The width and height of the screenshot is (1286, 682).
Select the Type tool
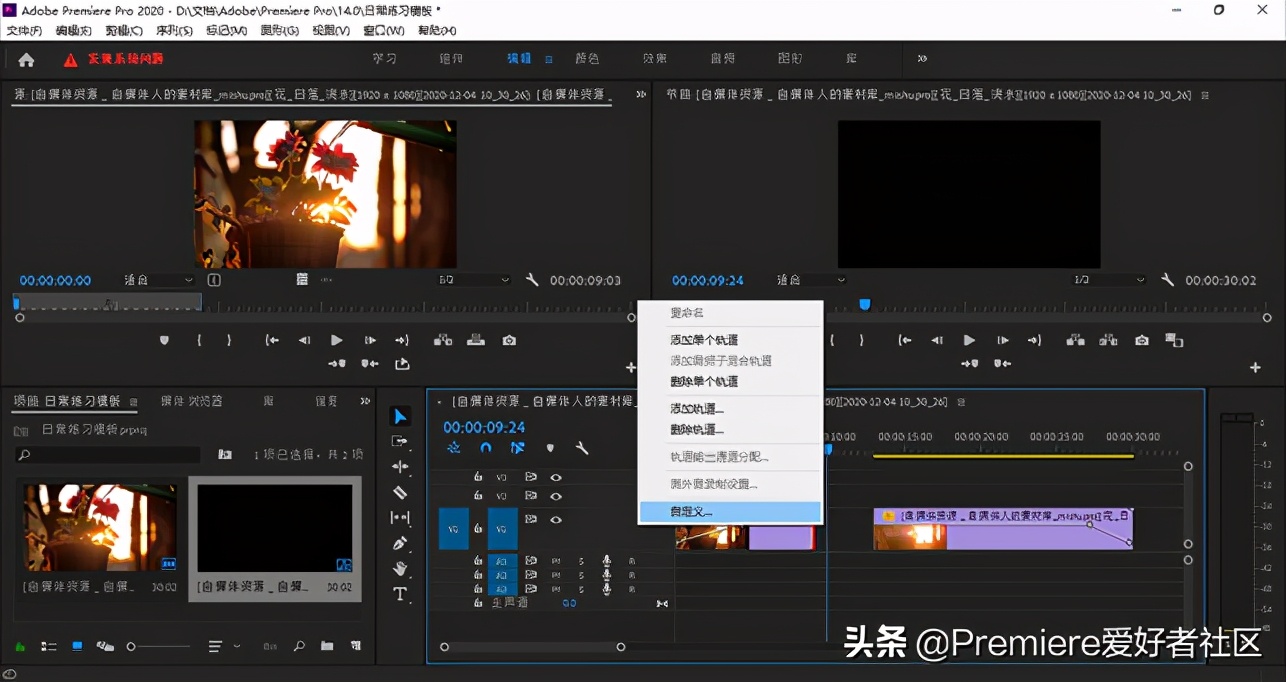coord(400,592)
